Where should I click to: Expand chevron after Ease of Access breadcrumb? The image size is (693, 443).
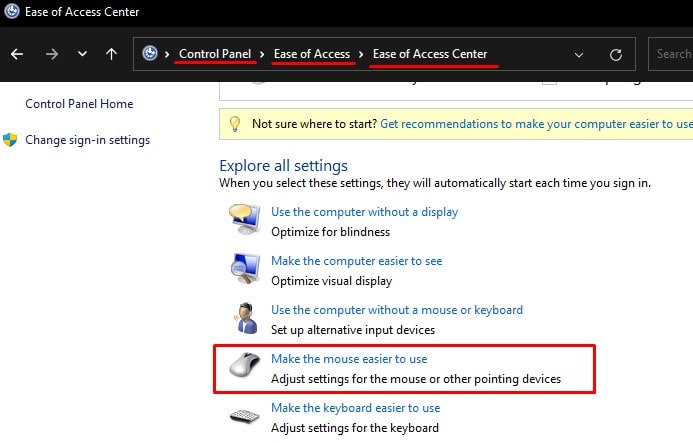(x=361, y=54)
